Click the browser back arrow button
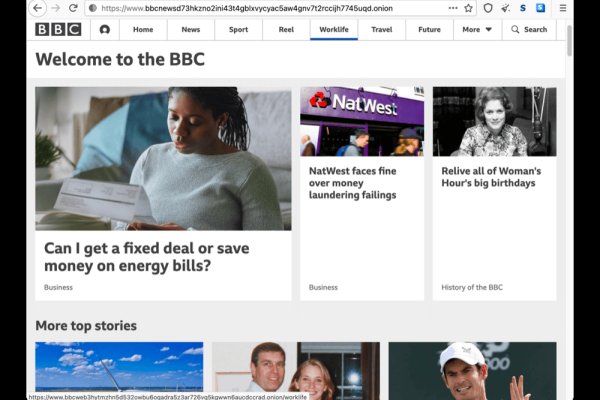This screenshot has height=400, width=600. coord(37,8)
